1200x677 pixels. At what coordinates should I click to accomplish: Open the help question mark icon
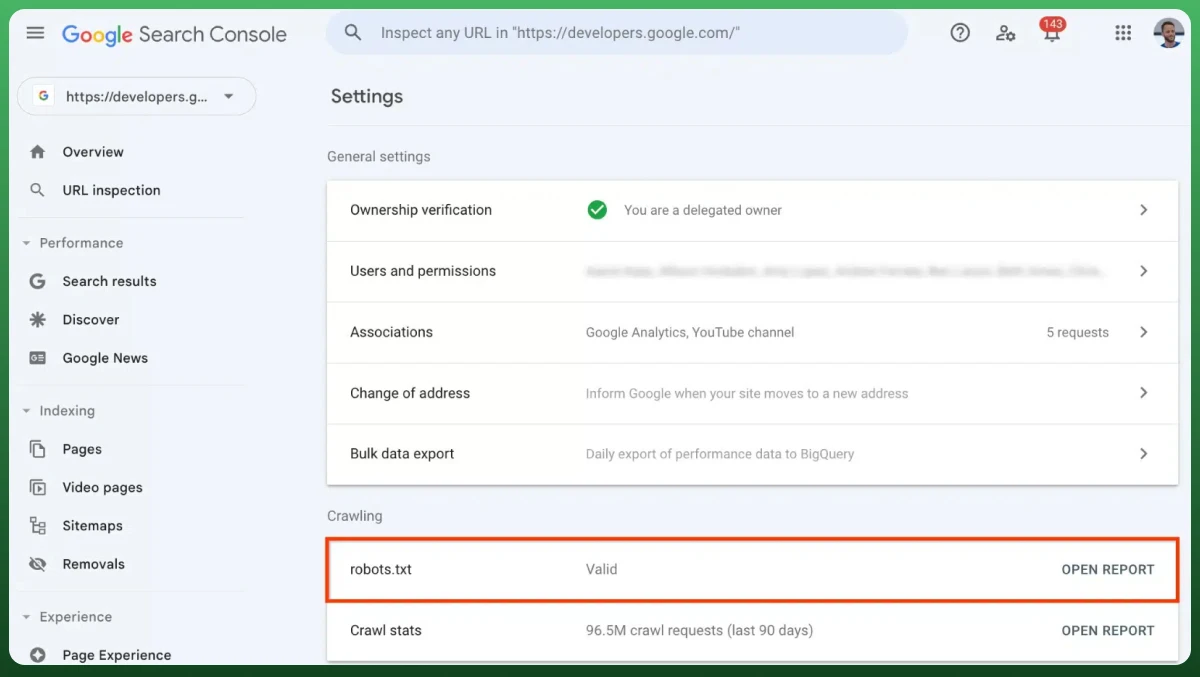click(x=960, y=33)
